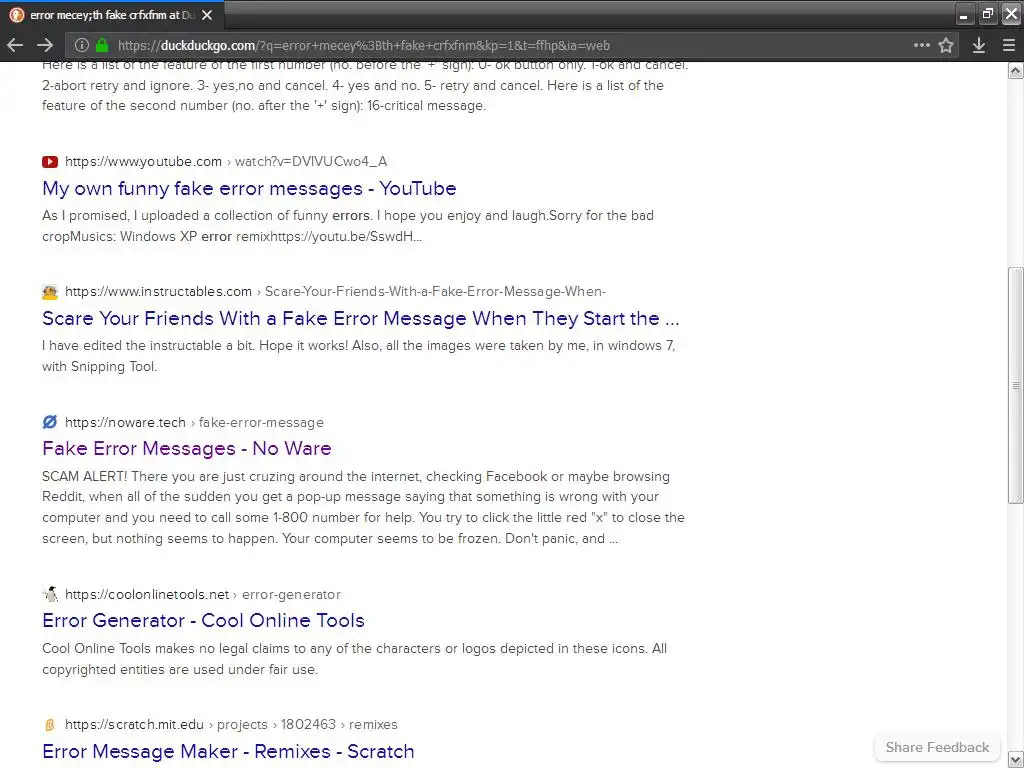The height and width of the screenshot is (768, 1024).
Task: Click the https://noware.tech URL text
Action: 125,422
